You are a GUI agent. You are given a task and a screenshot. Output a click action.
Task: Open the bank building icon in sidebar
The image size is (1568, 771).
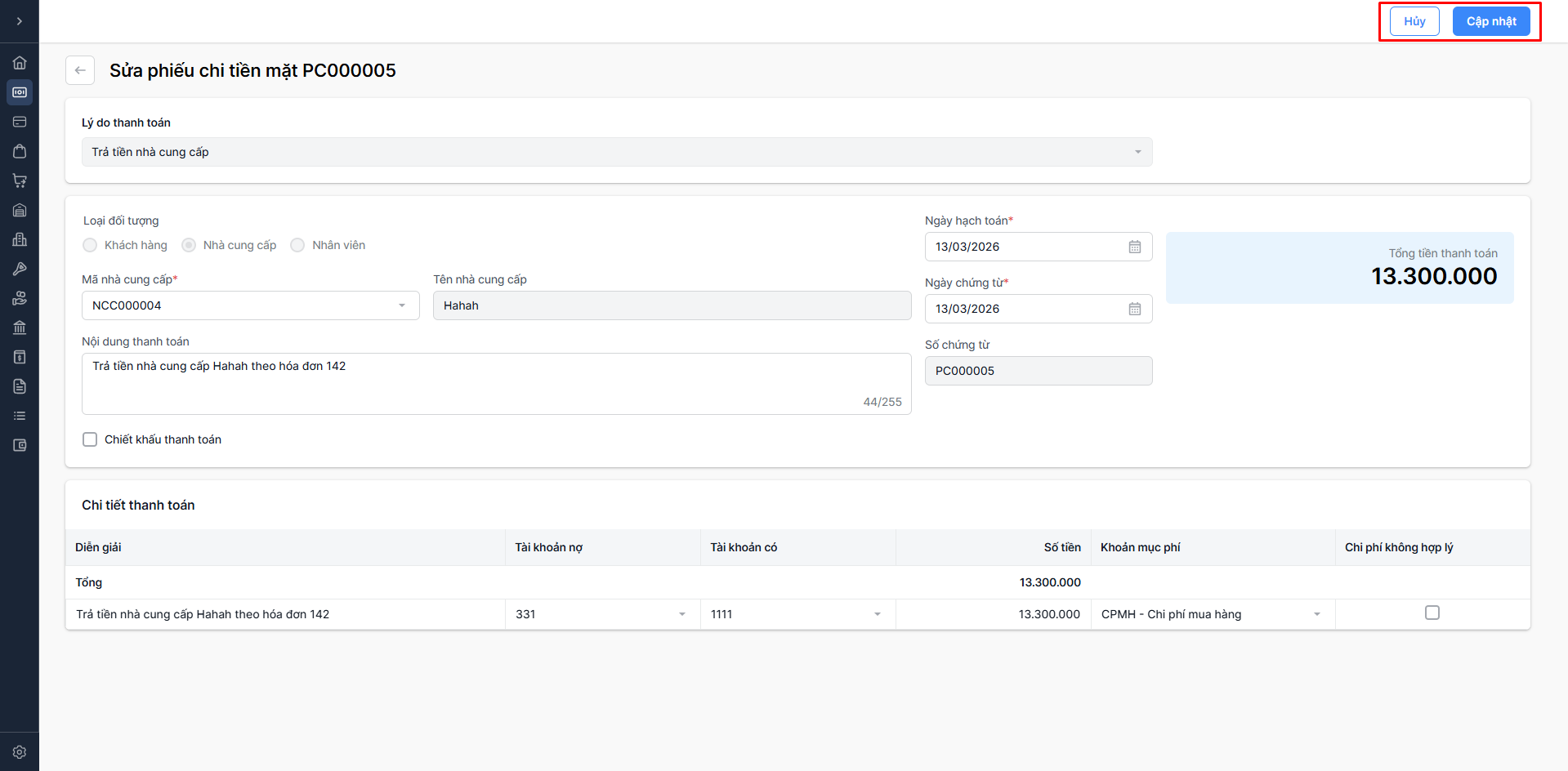click(20, 328)
